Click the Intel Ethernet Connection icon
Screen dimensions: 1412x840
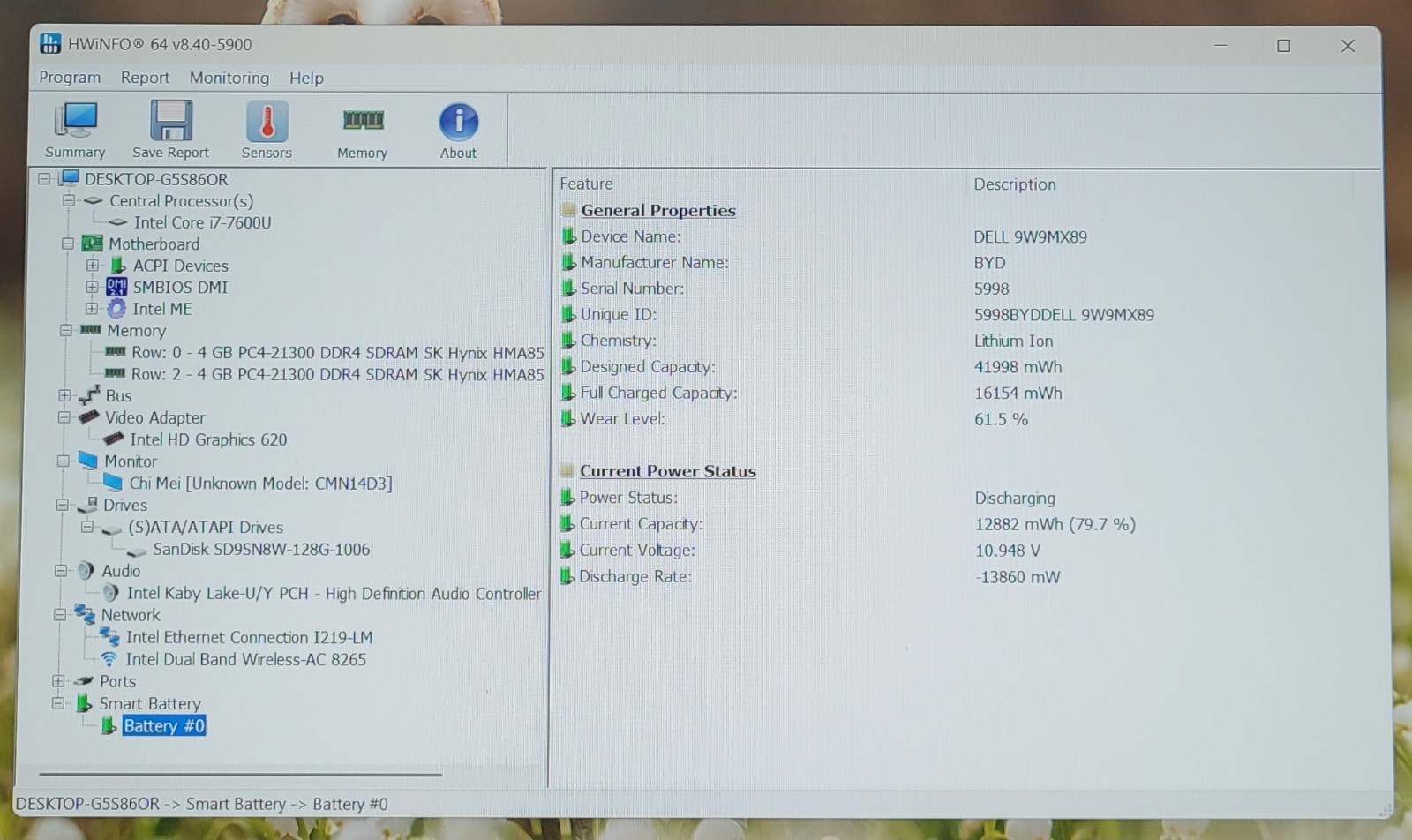tap(109, 636)
